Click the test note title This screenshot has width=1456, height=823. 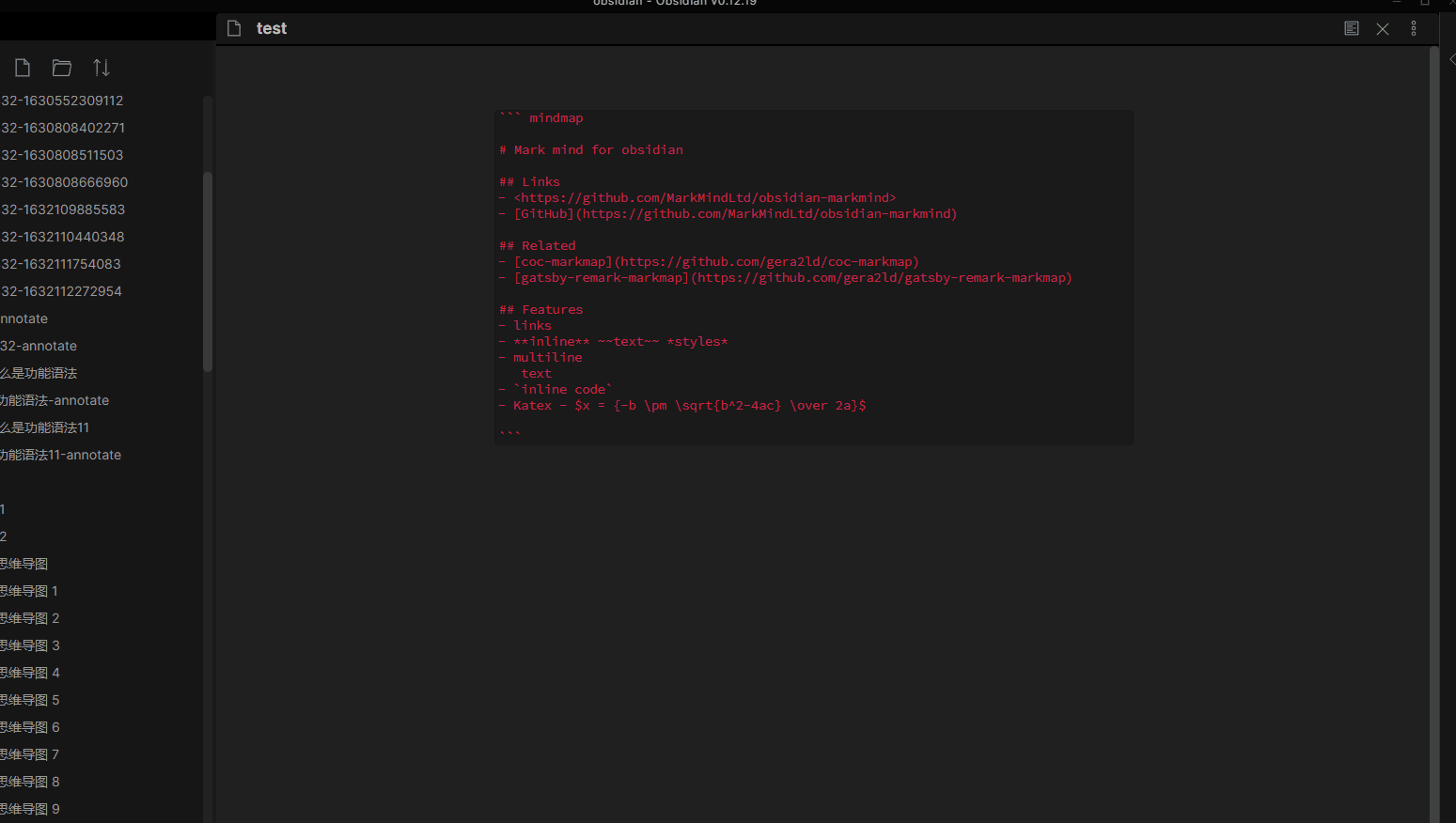pos(272,28)
